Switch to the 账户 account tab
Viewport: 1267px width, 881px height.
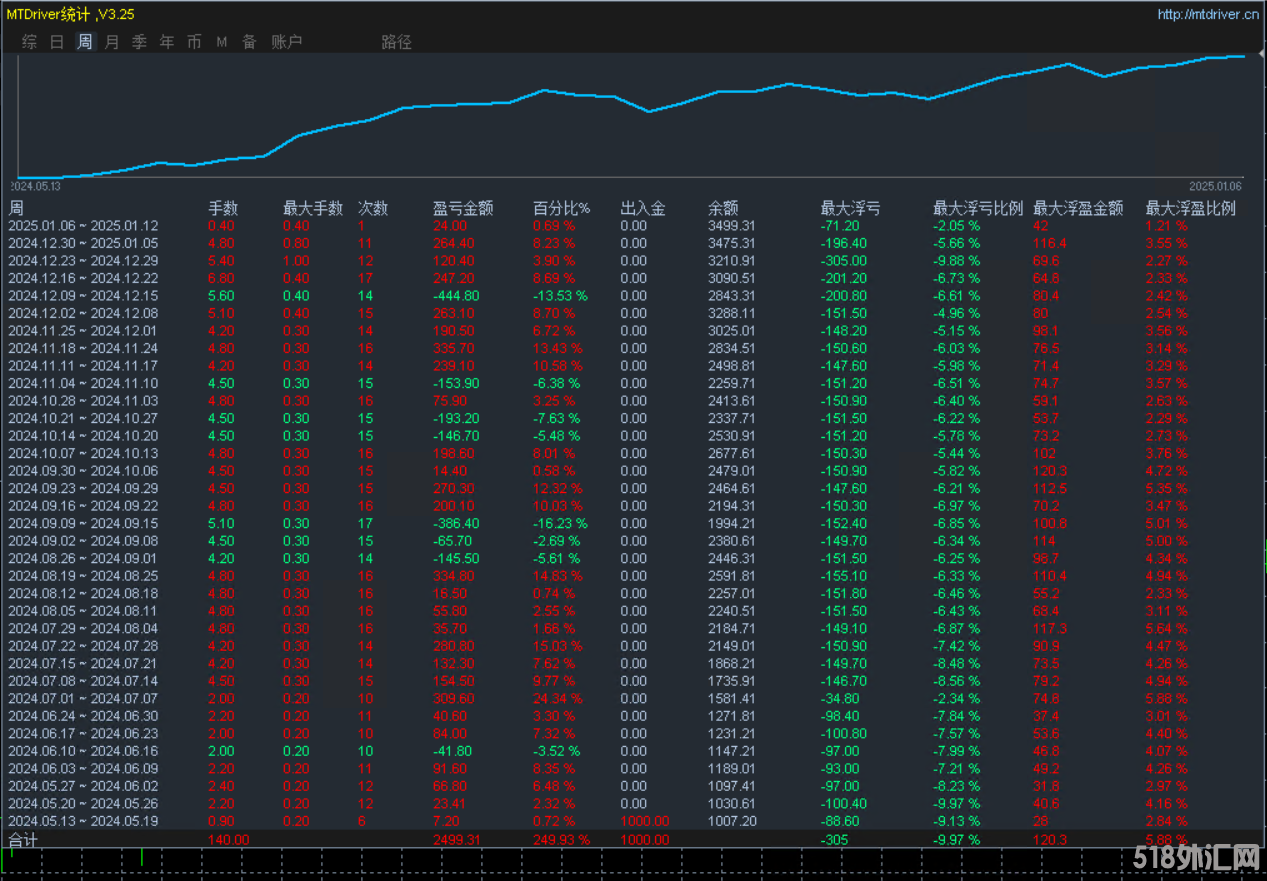click(x=287, y=42)
